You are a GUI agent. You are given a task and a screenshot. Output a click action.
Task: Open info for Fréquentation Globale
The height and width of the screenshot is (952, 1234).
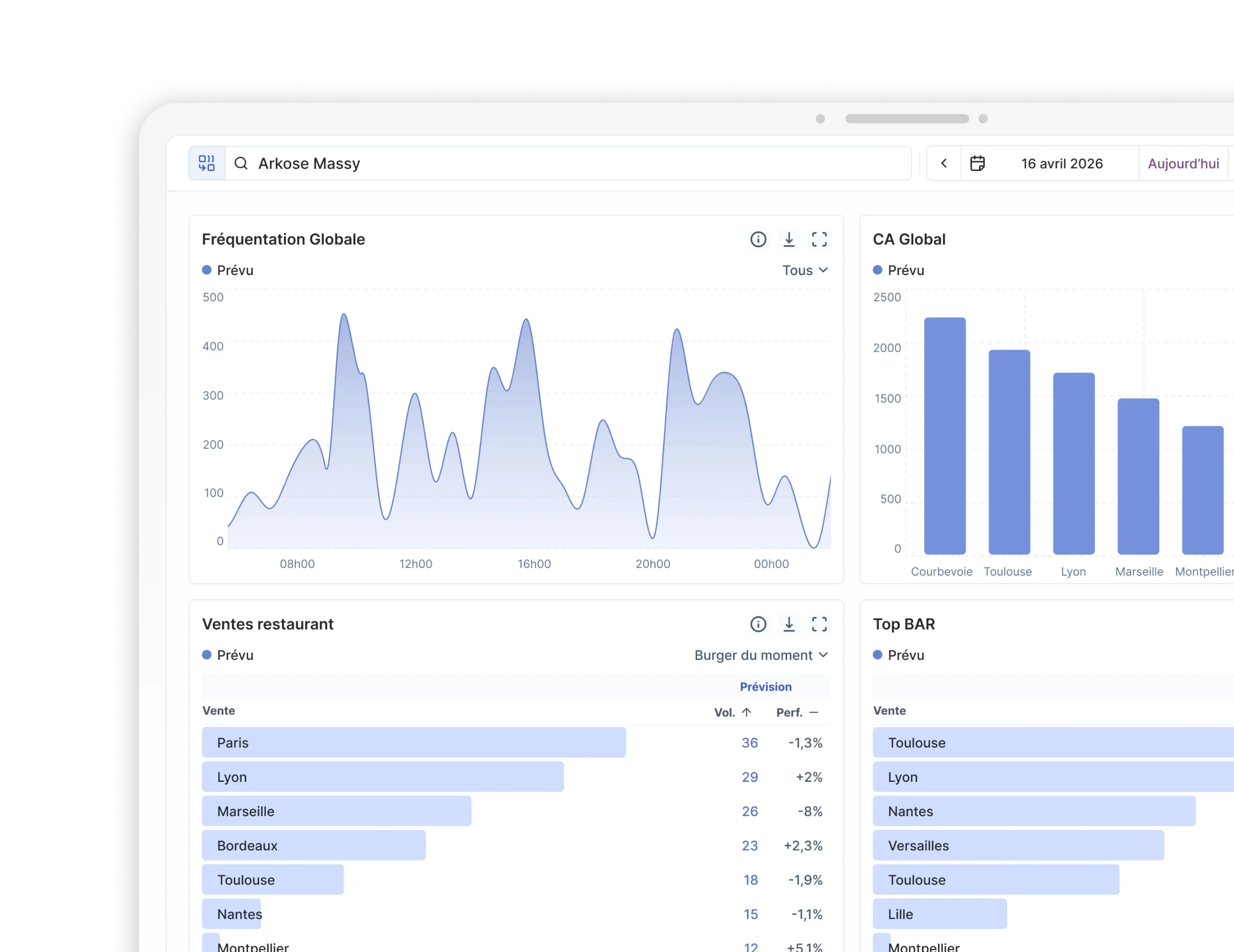758,240
